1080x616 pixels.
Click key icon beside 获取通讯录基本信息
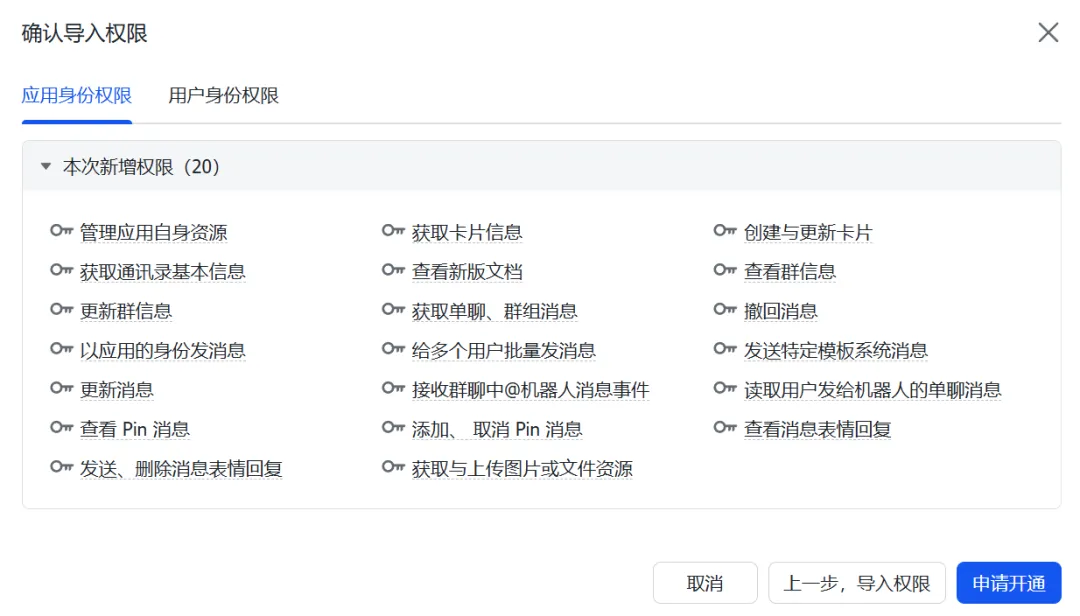[61, 270]
